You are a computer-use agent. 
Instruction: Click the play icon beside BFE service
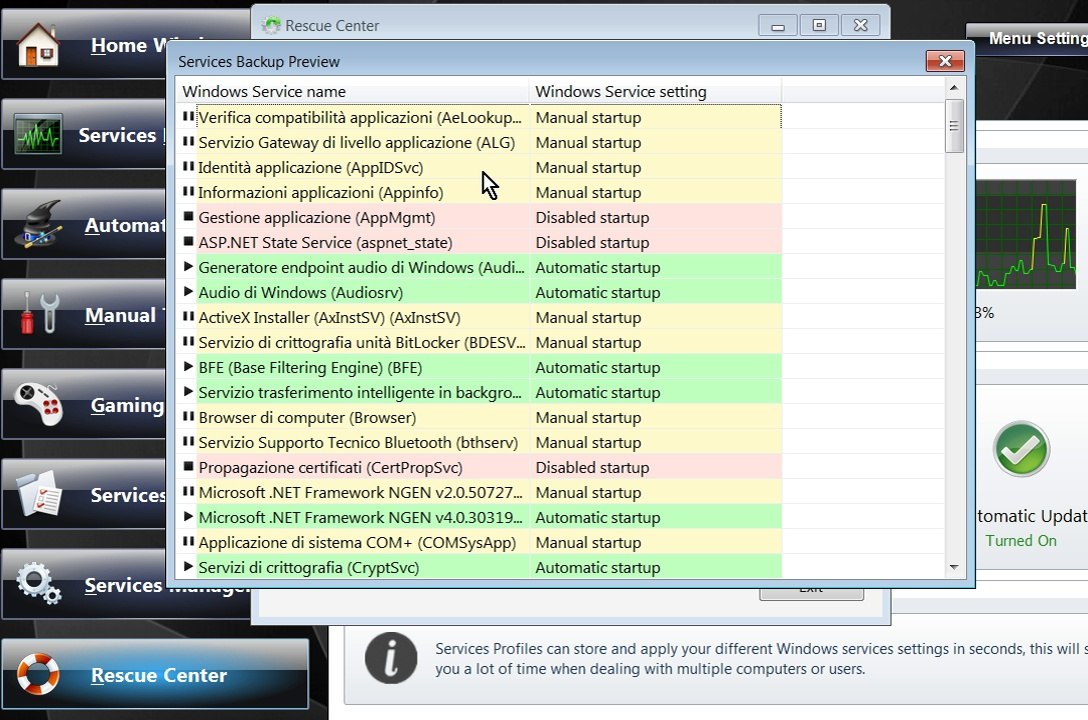(188, 366)
